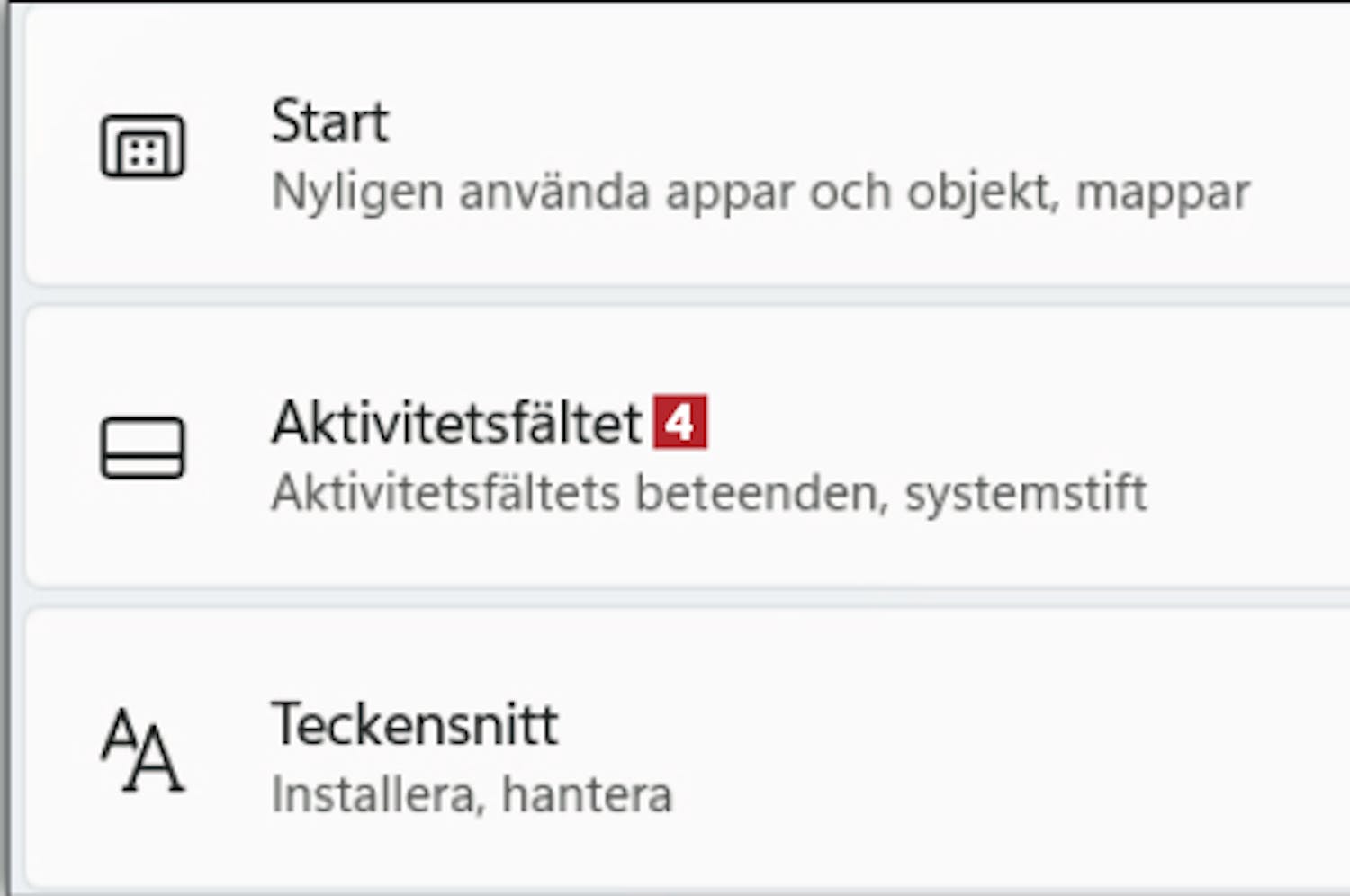Screen dimensions: 1350x896
Task: Select the Aktivitetsfältet heading text
Action: 457,423
